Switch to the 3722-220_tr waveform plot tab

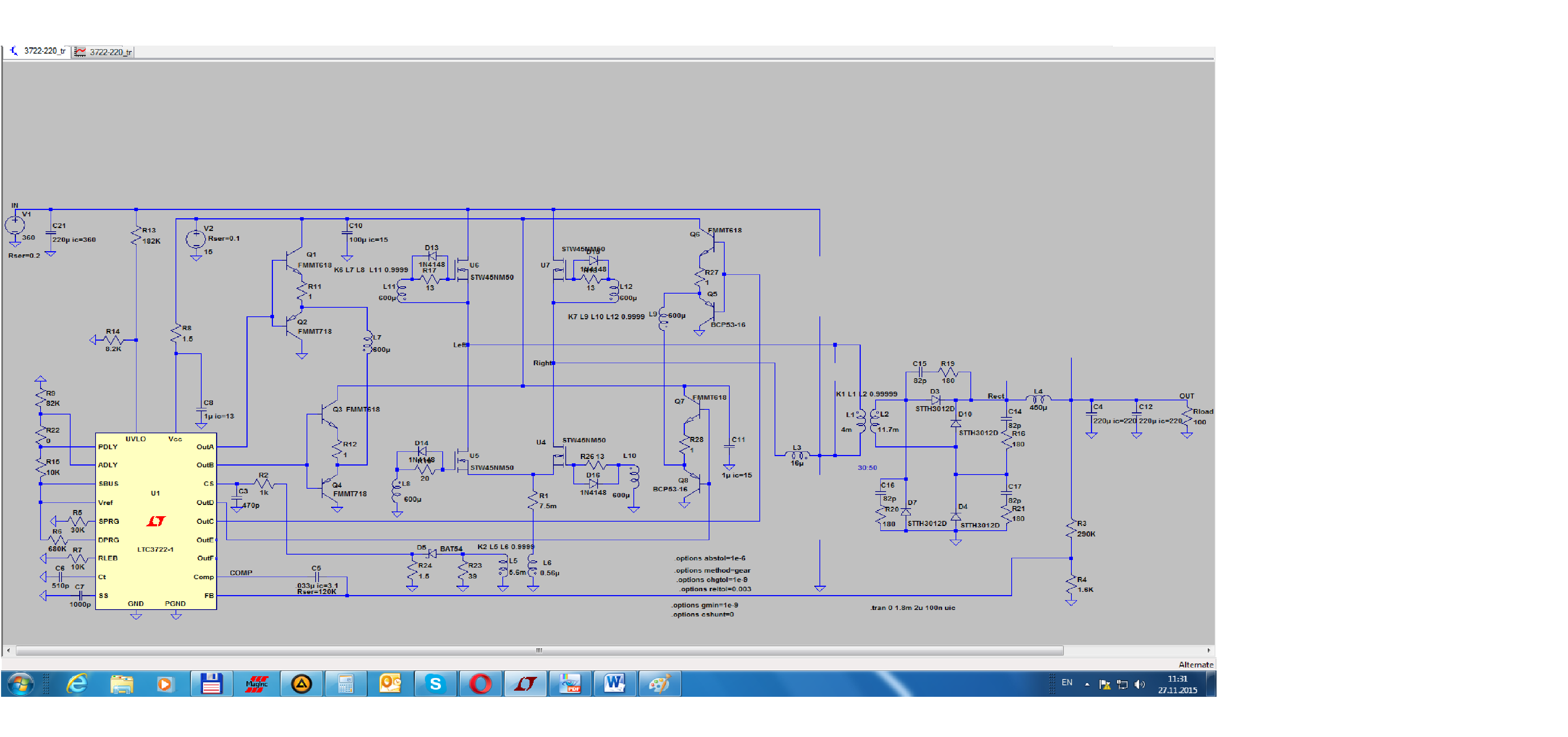point(103,52)
